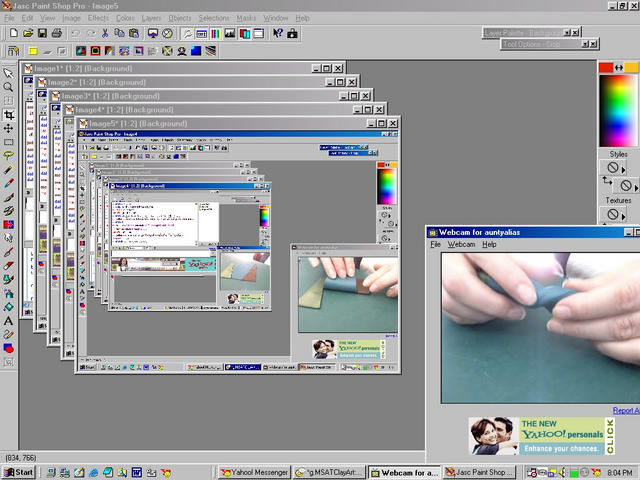Viewport: 640px width, 480px height.
Task: Open the Help menu in webcam window
Action: [489, 244]
